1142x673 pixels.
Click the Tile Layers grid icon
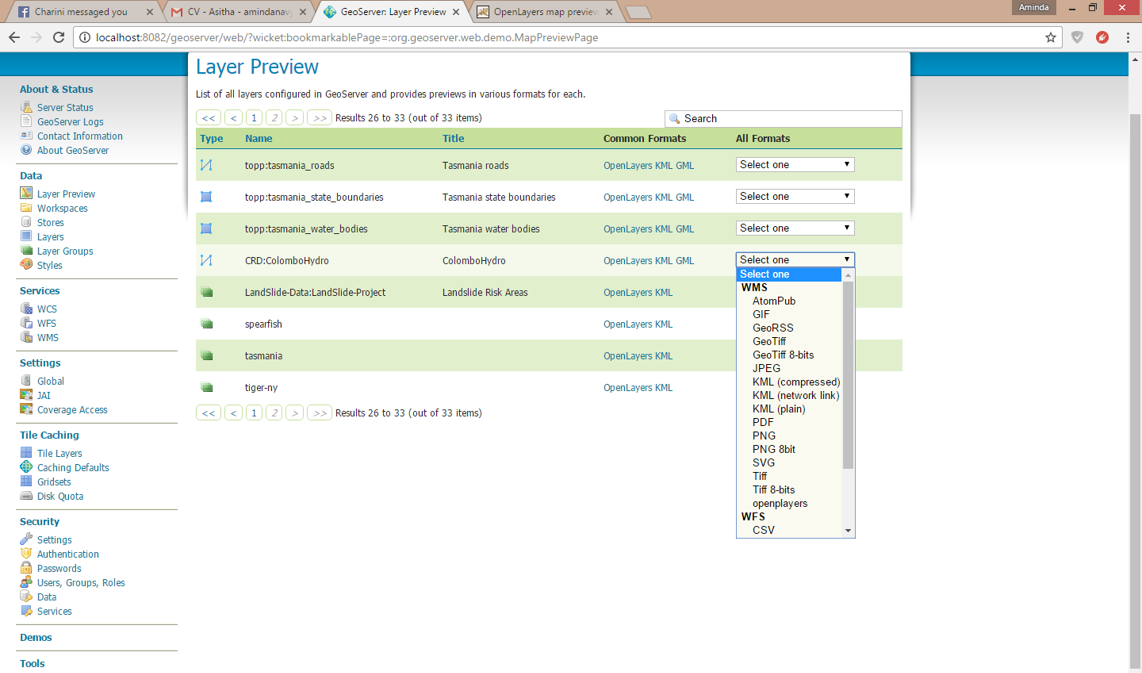tap(26, 452)
